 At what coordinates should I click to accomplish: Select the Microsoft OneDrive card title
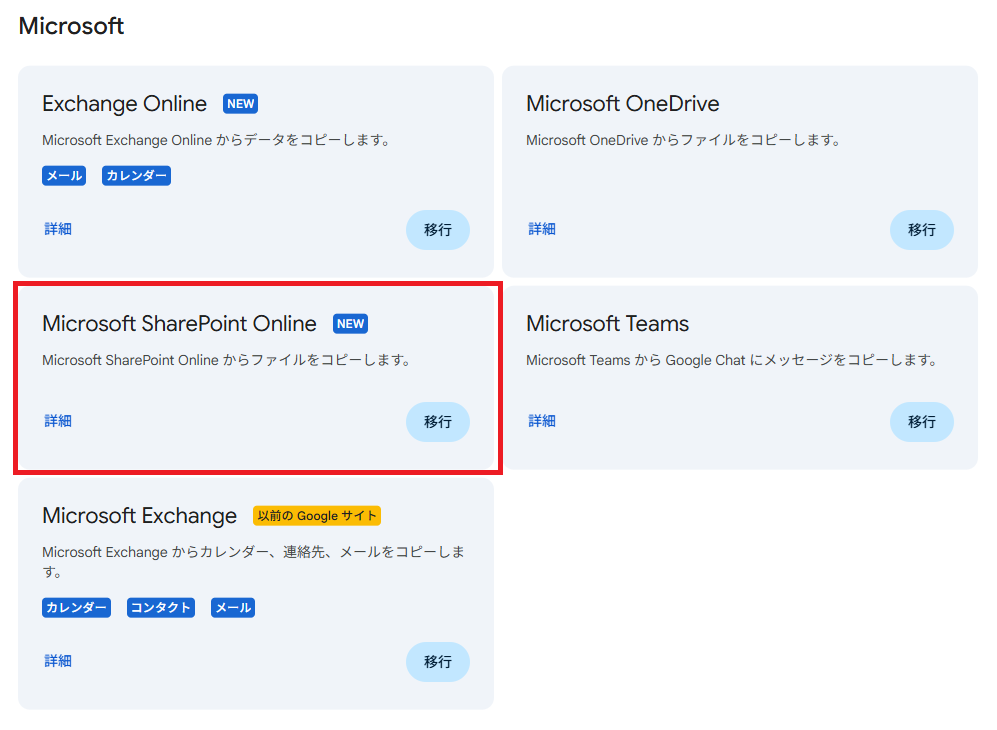click(x=622, y=104)
